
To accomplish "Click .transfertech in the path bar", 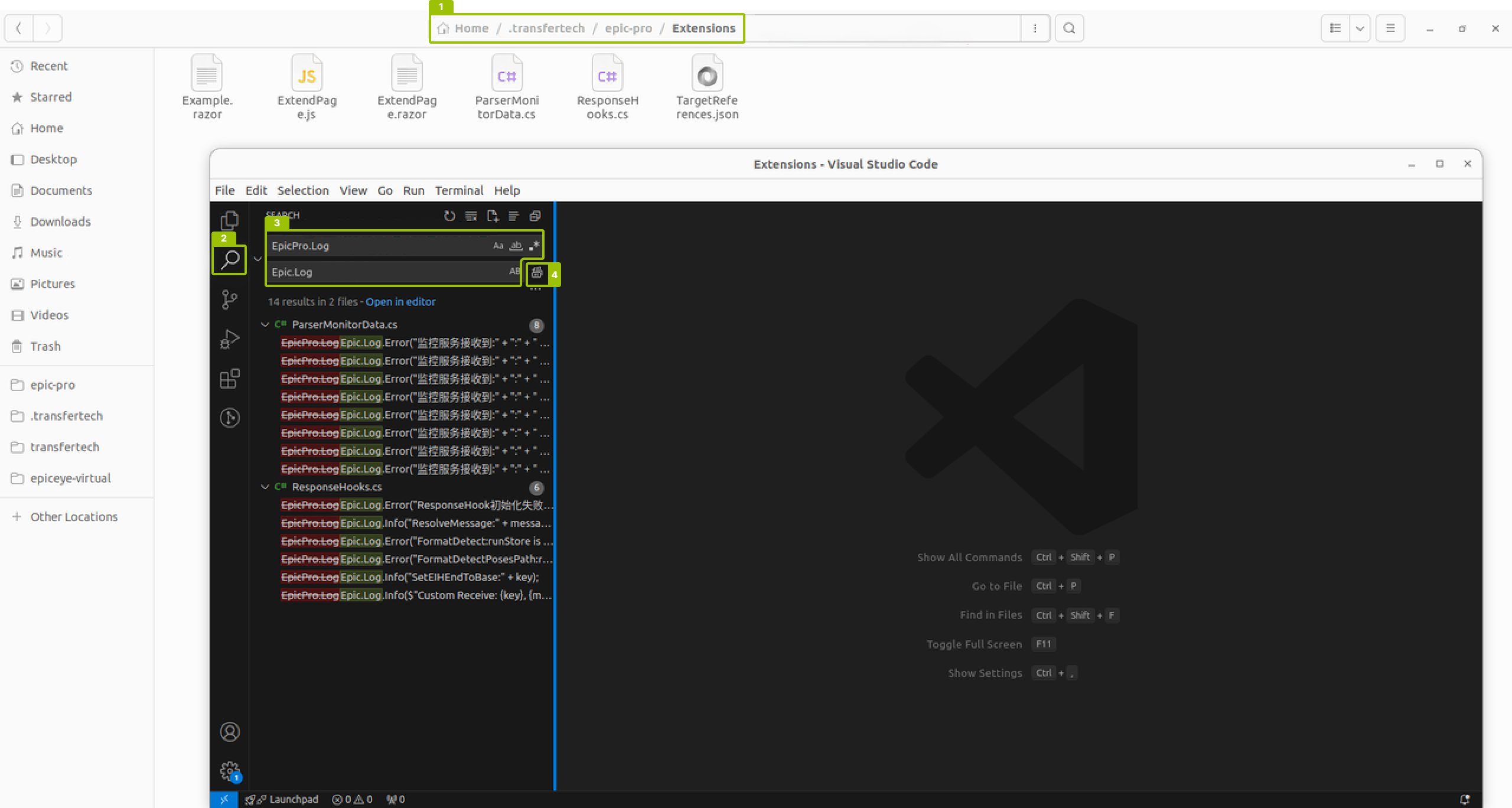I will point(546,28).
